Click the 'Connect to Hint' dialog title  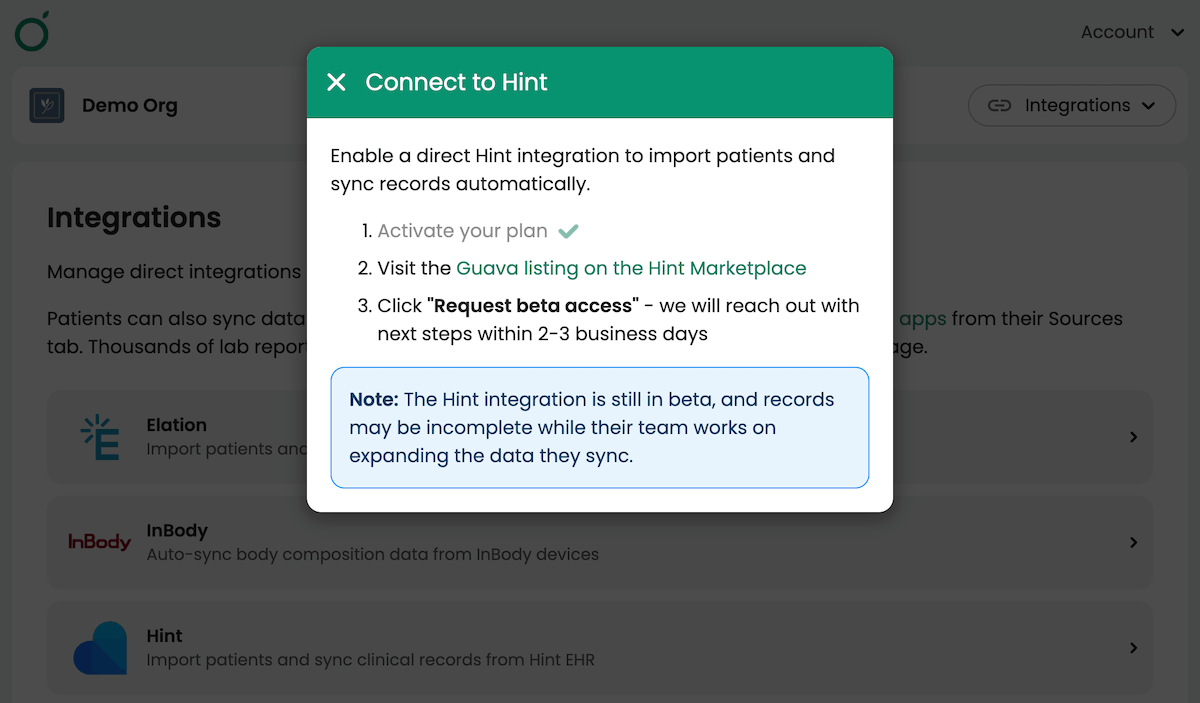point(457,82)
